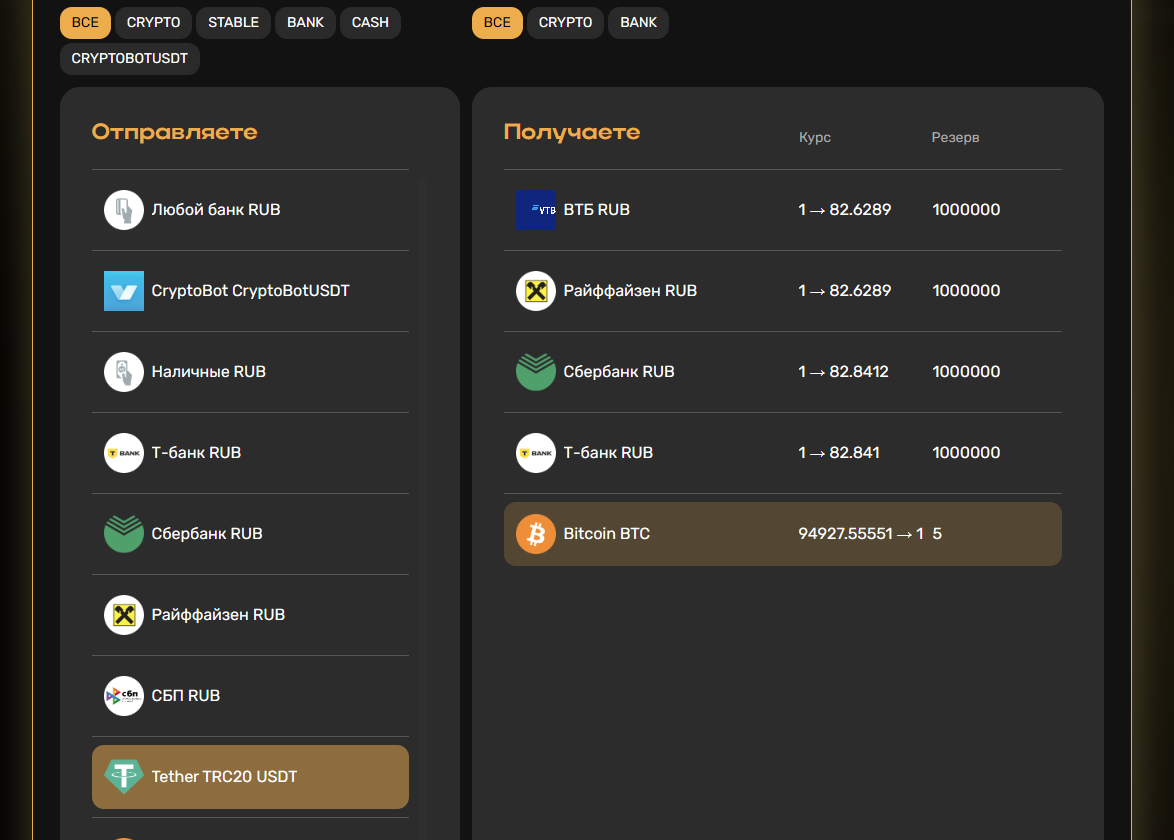Choose Райффайзен RUB in send list

point(250,615)
